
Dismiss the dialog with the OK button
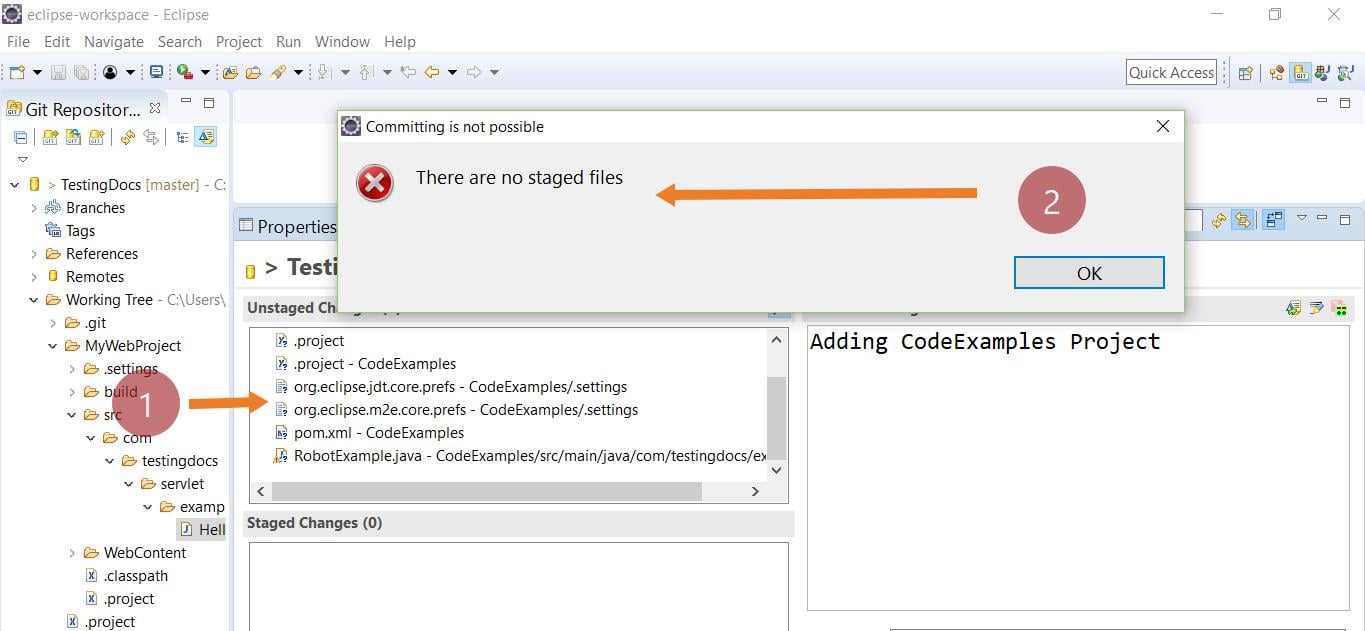point(1088,272)
